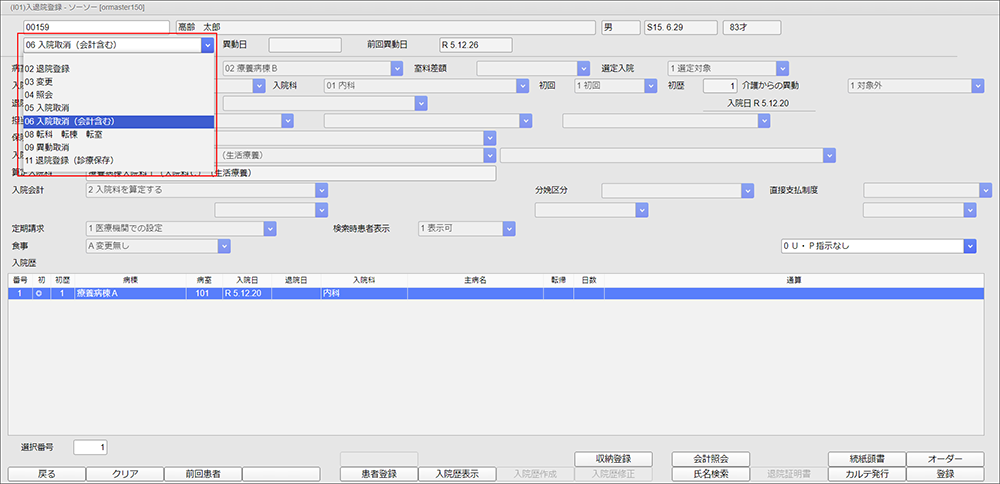Click the 登録 button
This screenshot has height=484, width=1000.
pyautogui.click(x=945, y=474)
